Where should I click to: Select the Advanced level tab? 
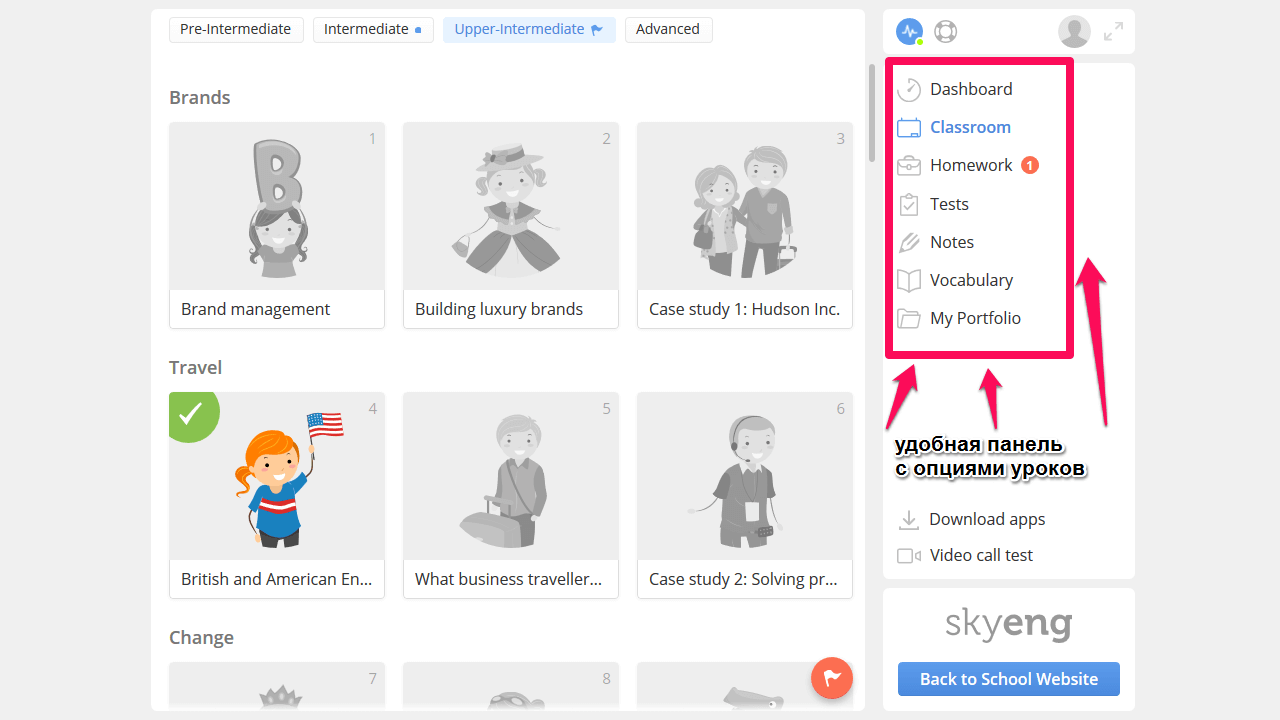[668, 29]
